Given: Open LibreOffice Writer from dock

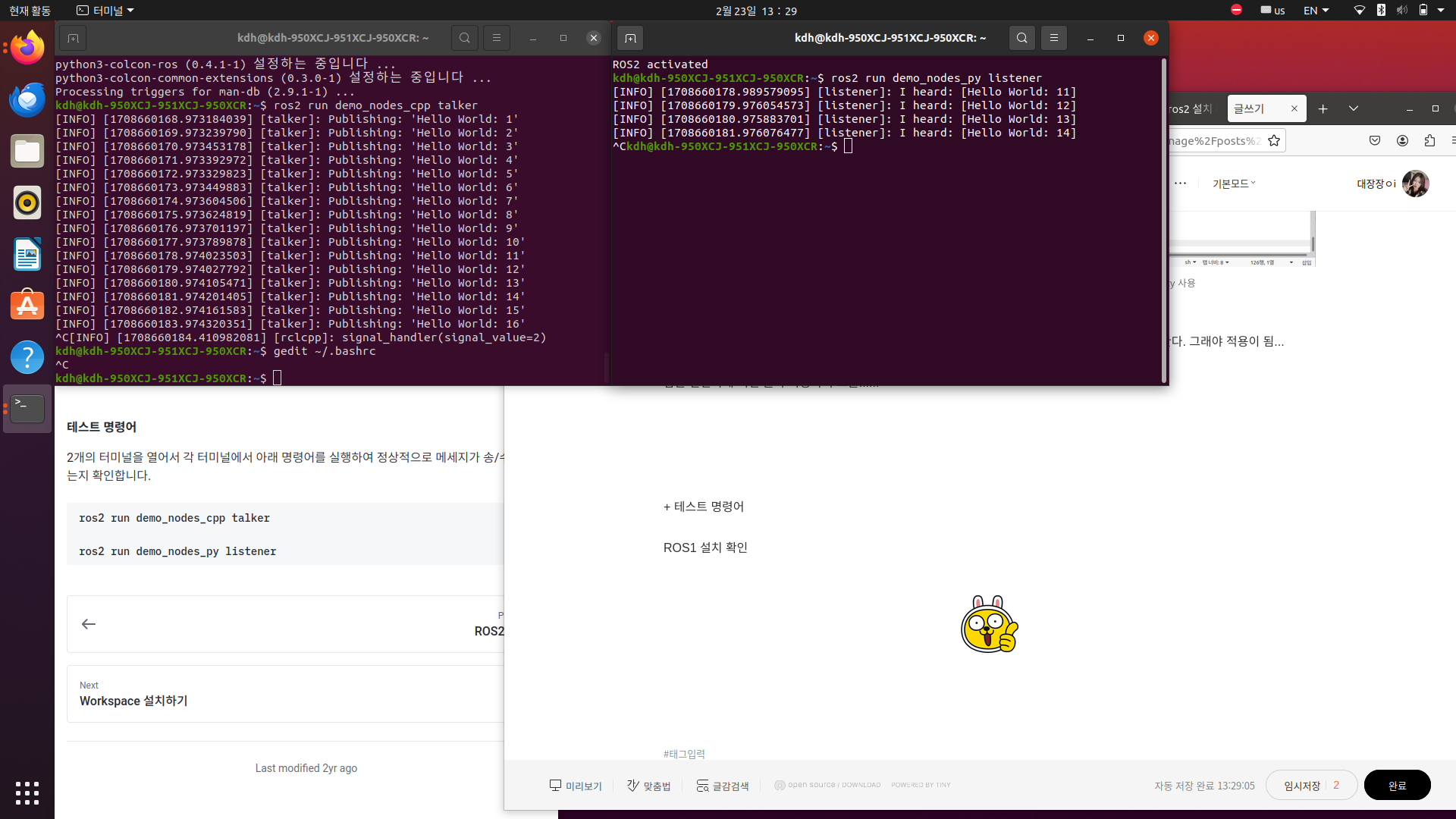Looking at the screenshot, I should 27,254.
